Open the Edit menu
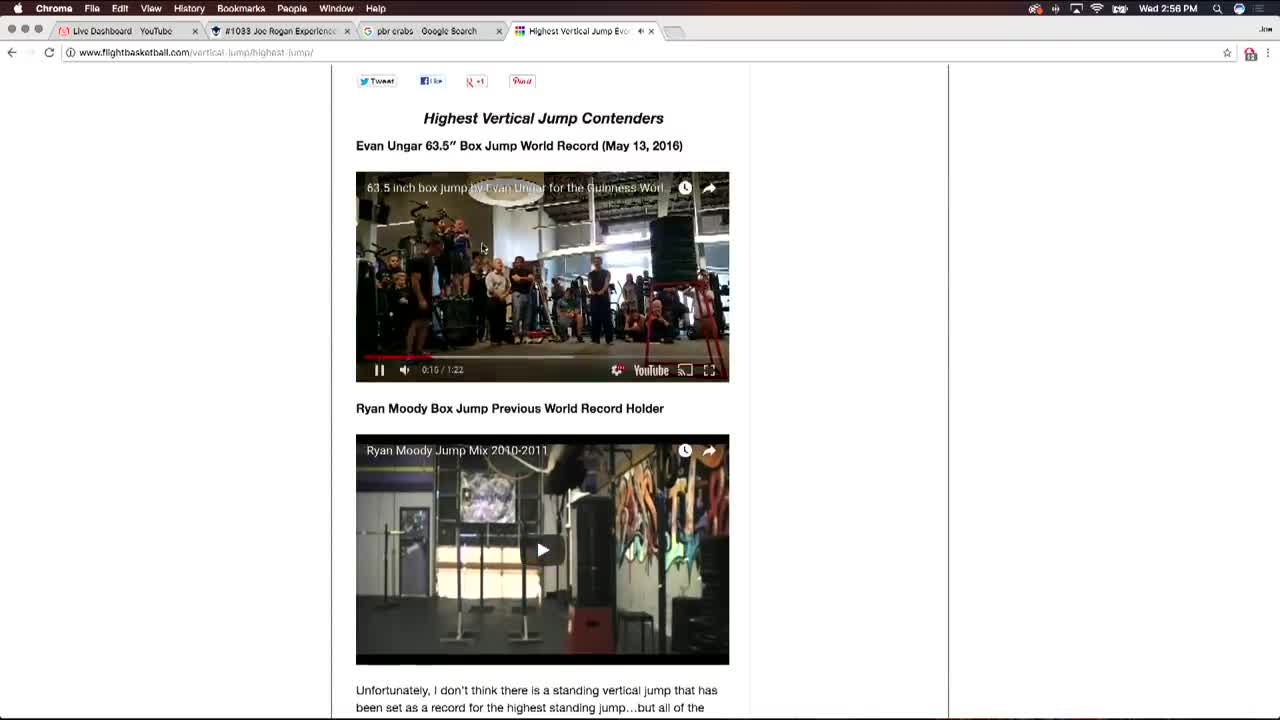Viewport: 1280px width, 720px height. tap(120, 8)
